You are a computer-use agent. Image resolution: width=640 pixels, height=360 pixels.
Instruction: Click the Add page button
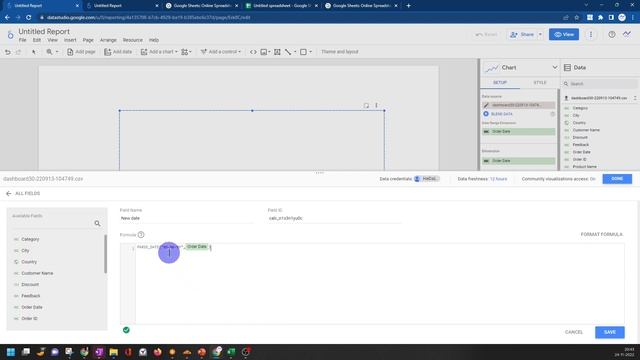81,52
